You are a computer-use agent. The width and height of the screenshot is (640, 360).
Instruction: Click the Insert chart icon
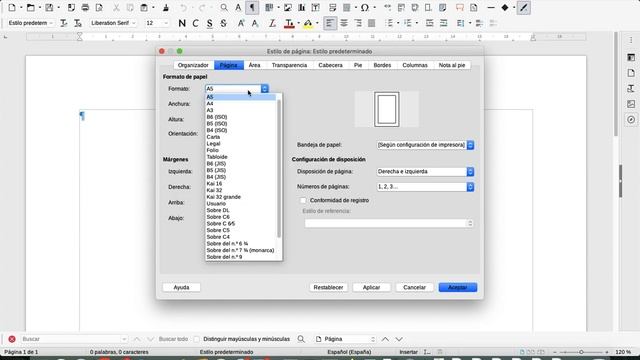coord(302,7)
